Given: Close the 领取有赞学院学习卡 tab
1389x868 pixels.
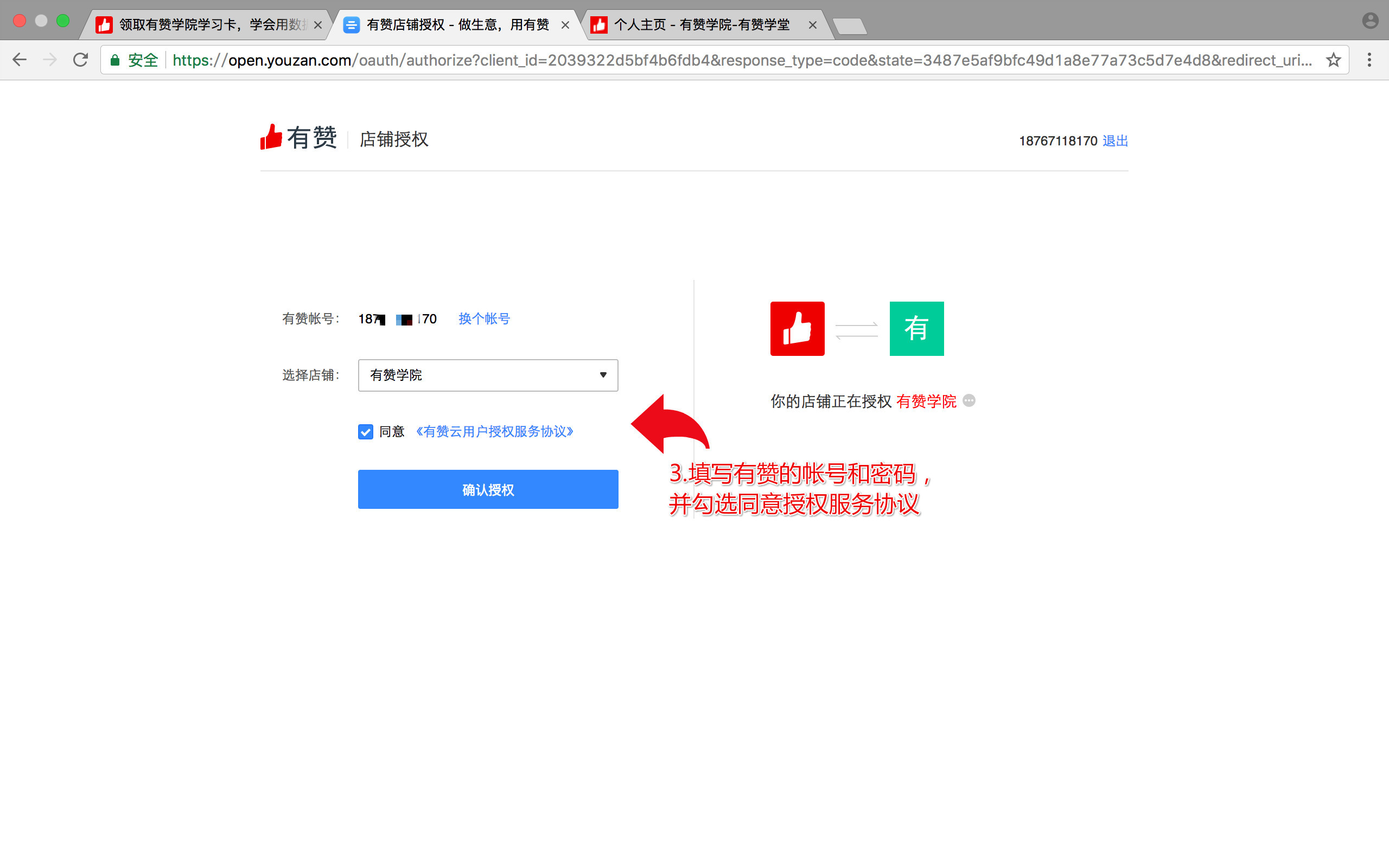Looking at the screenshot, I should pos(318,25).
